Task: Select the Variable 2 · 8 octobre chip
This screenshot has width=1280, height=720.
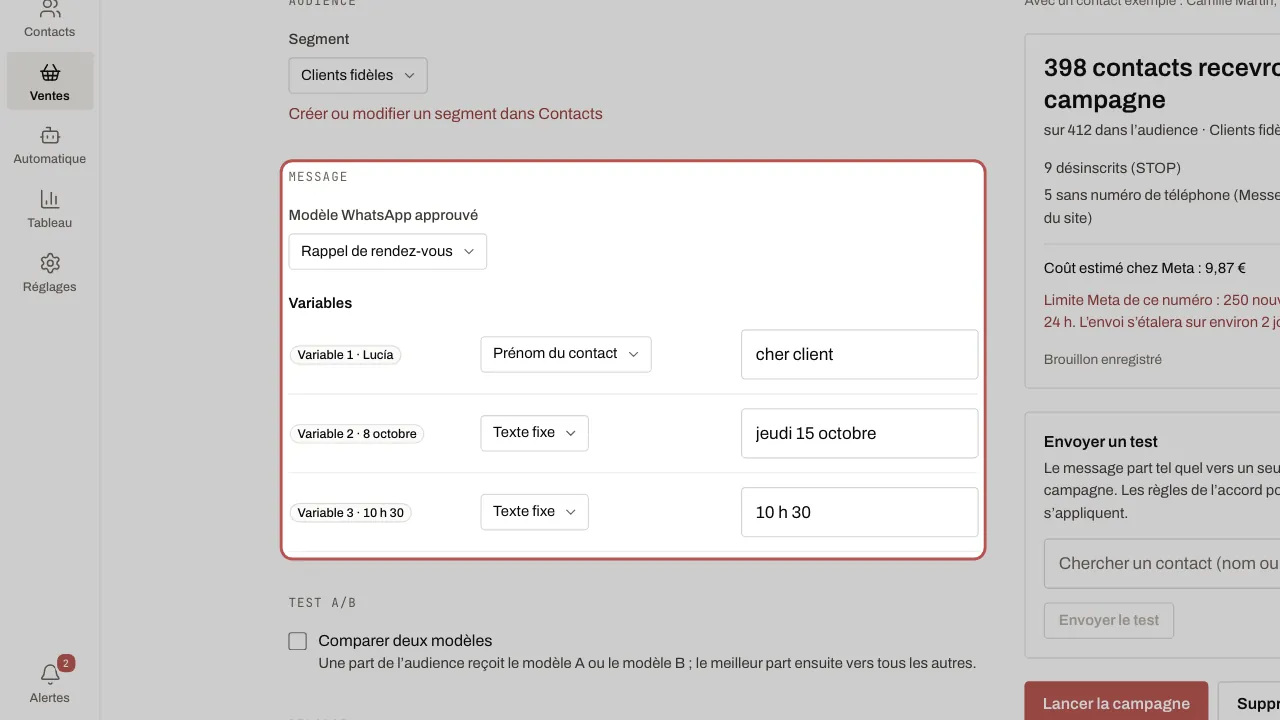Action: (x=357, y=434)
